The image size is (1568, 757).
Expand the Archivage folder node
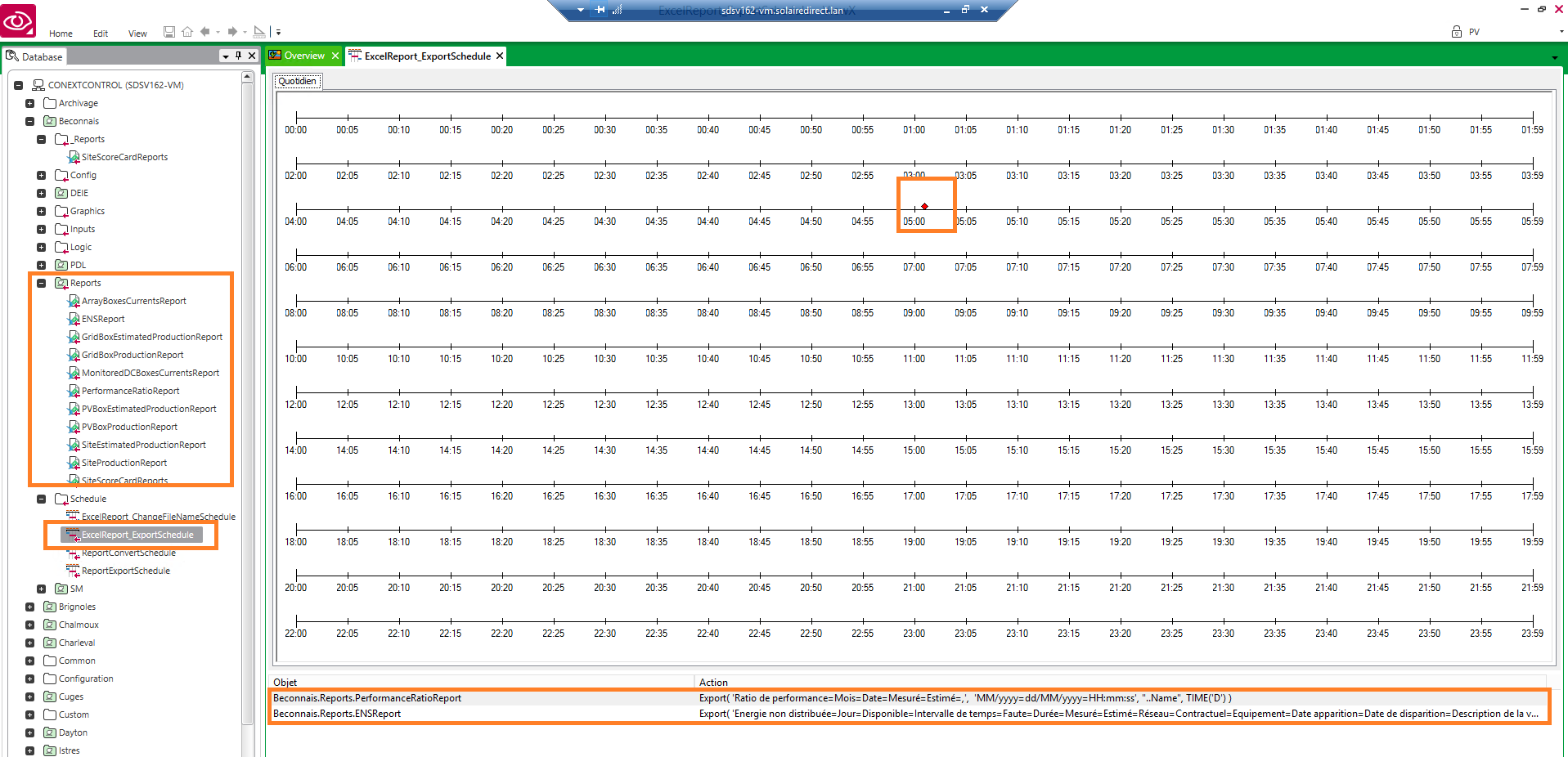click(x=29, y=103)
